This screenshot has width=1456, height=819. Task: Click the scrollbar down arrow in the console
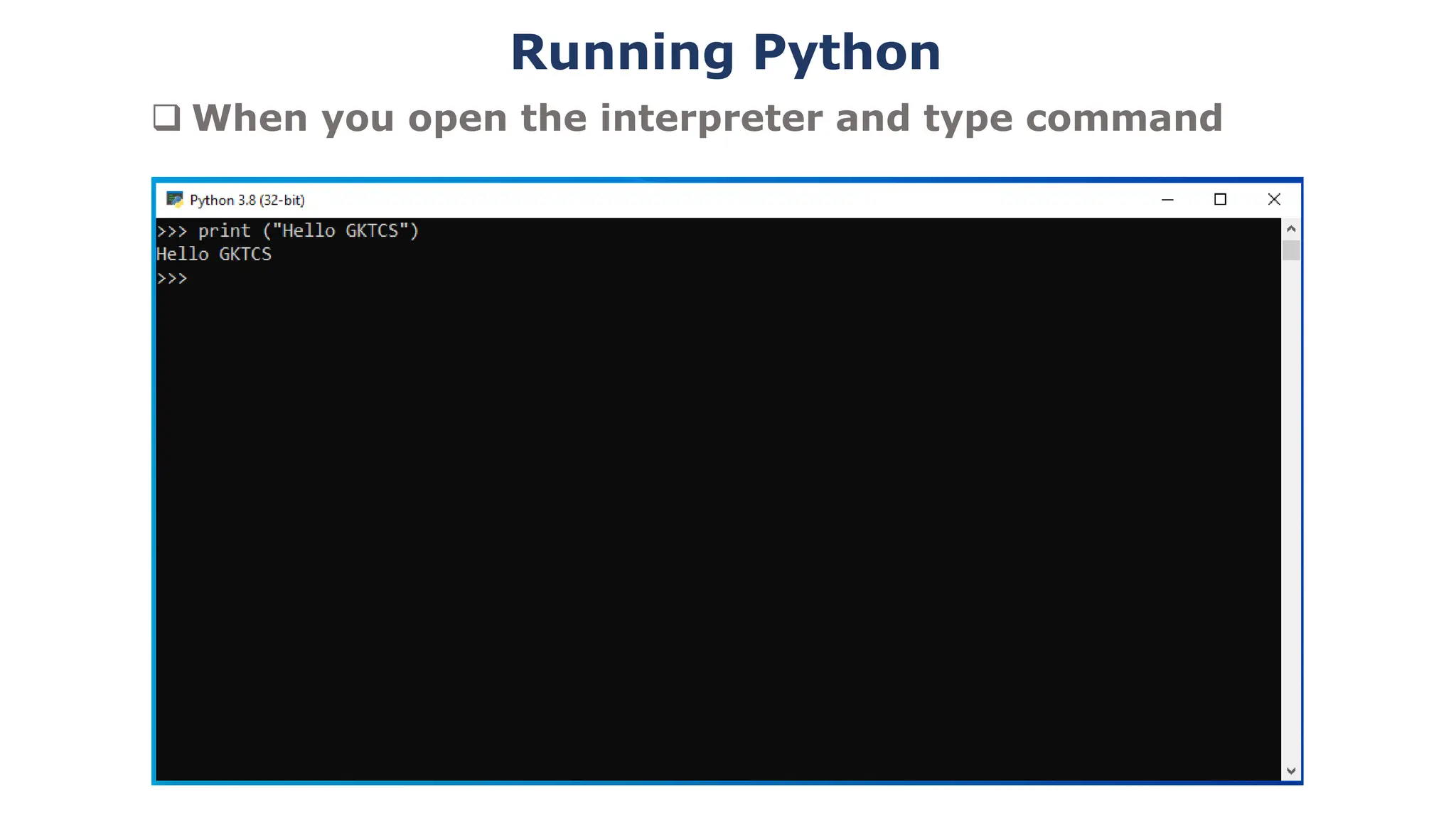1291,771
